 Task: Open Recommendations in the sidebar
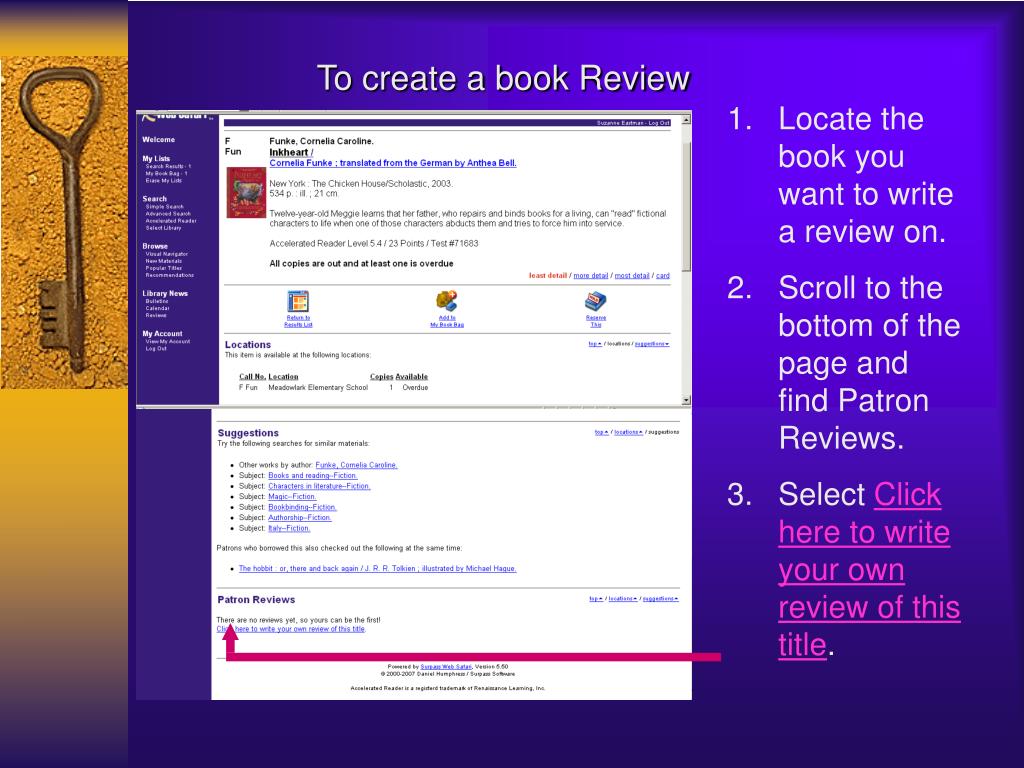pyautogui.click(x=170, y=276)
